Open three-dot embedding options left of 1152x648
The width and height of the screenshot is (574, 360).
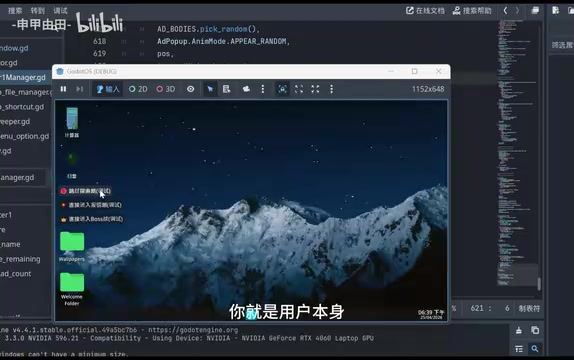pos(331,89)
